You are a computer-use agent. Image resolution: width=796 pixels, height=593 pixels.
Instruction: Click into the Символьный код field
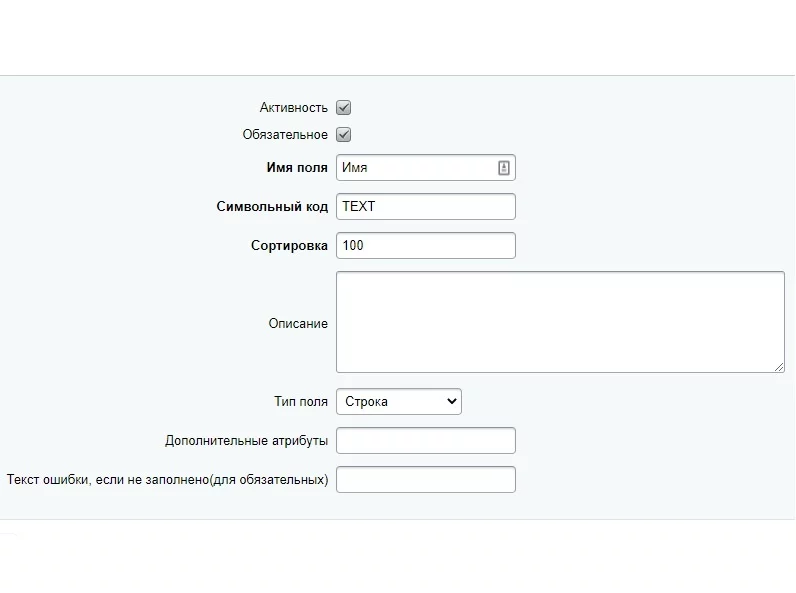coord(425,207)
